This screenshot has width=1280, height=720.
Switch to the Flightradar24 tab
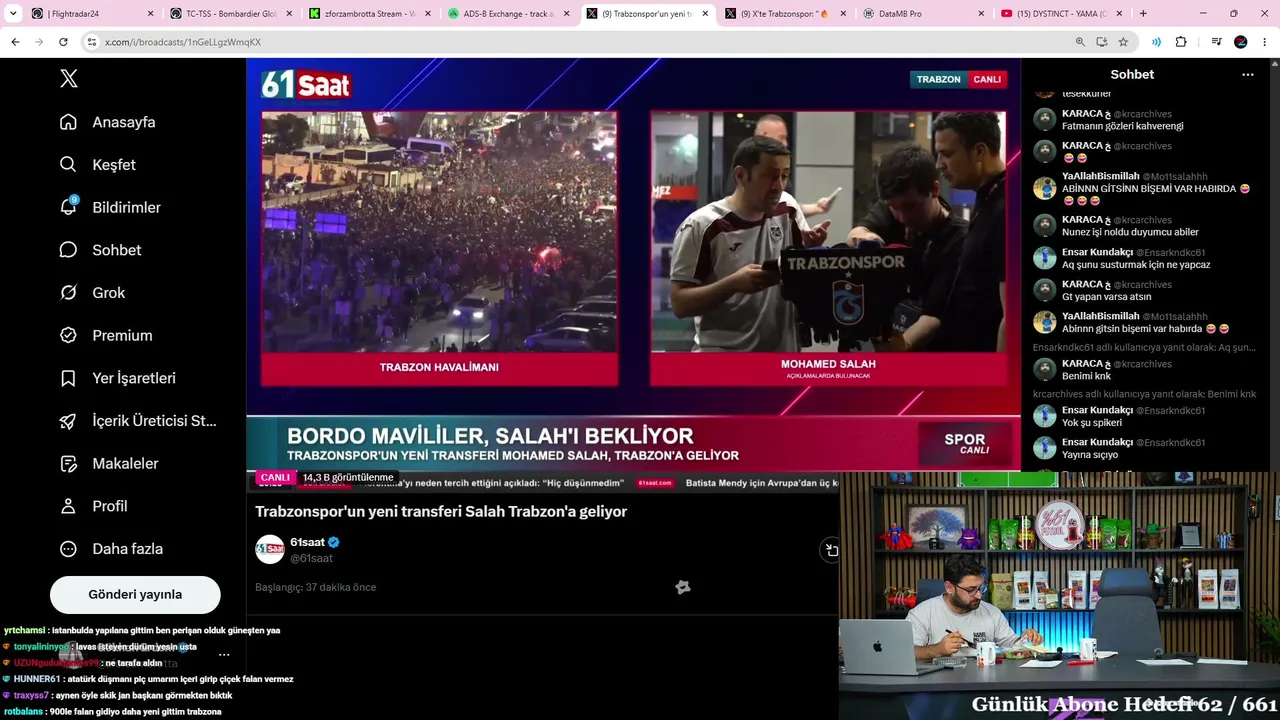point(94,14)
